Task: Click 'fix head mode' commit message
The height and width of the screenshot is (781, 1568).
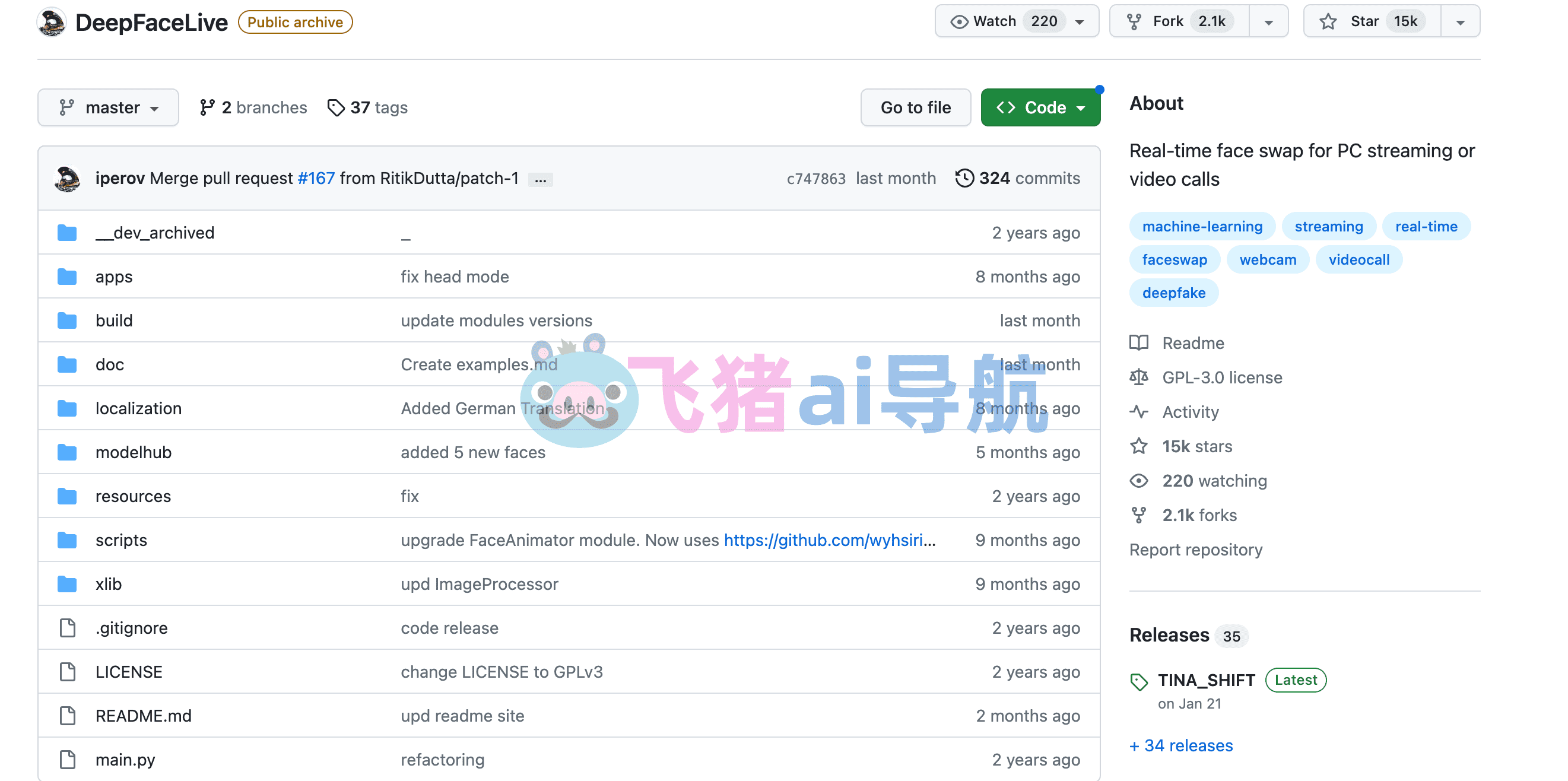Action: [455, 277]
